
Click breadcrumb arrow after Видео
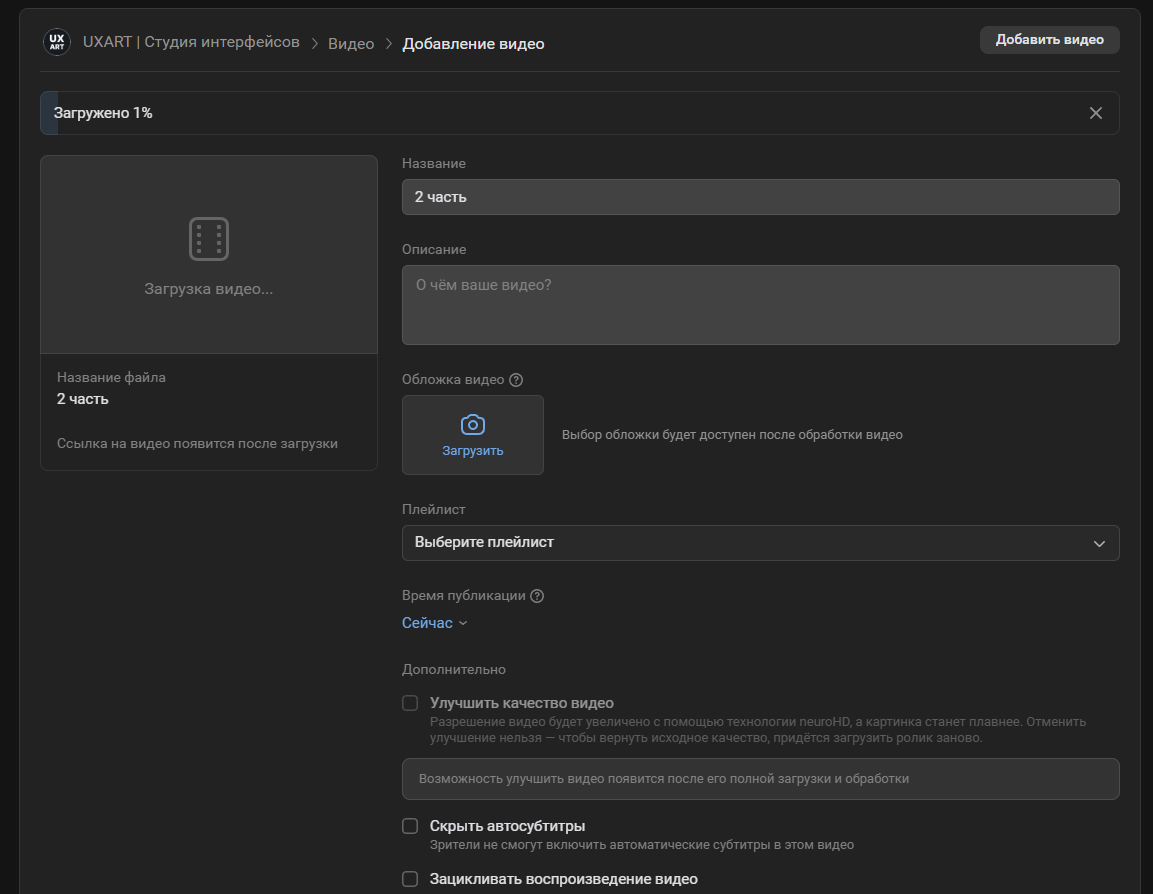389,44
